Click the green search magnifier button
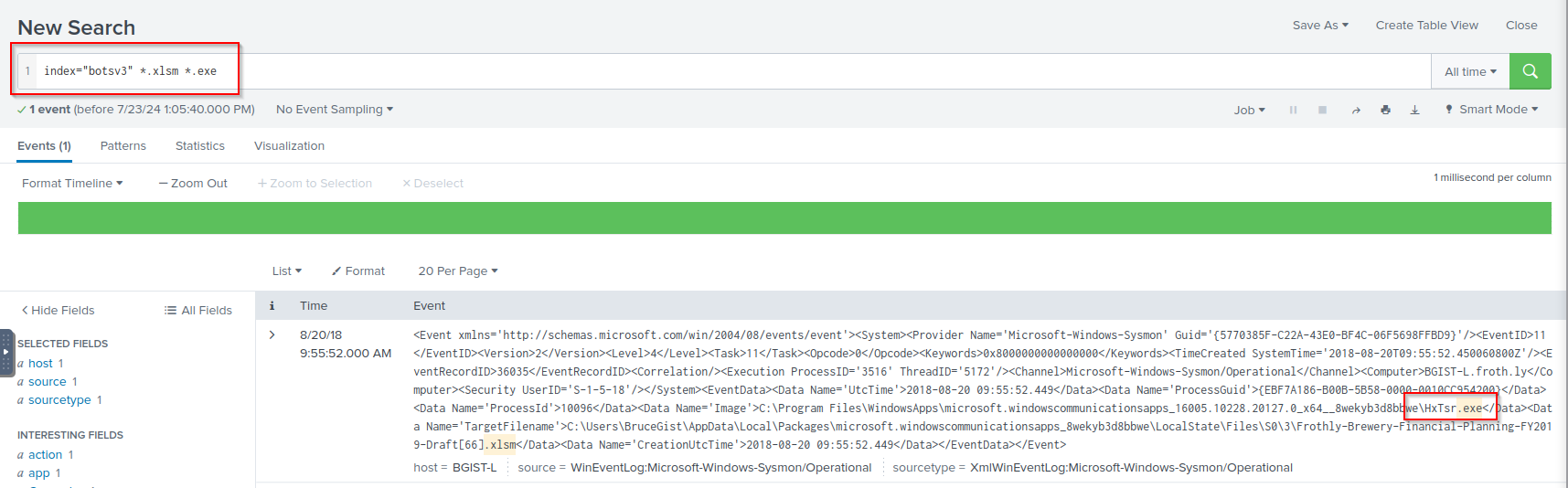Viewport: 1568px width, 488px height. pos(1530,71)
